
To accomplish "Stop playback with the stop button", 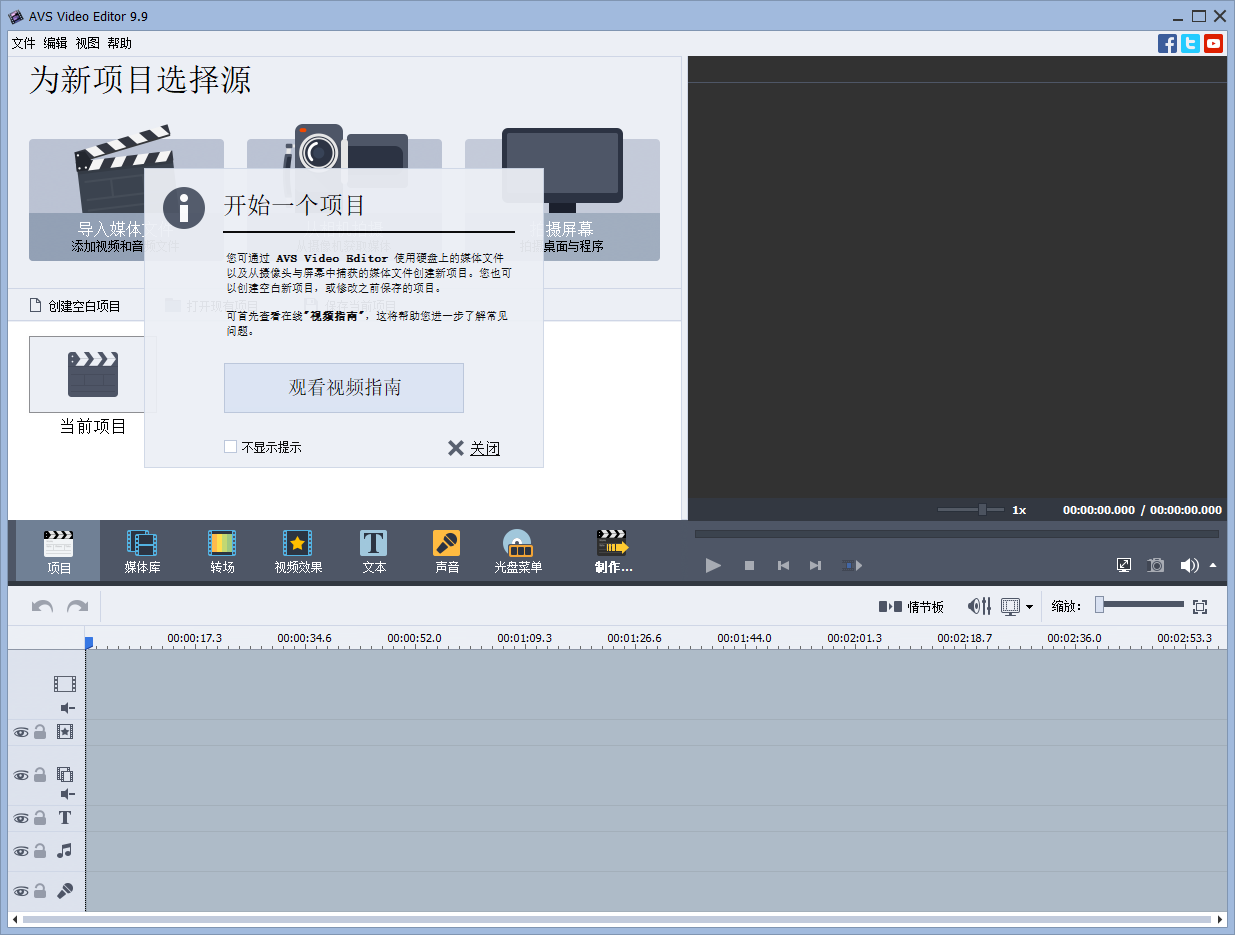I will 749,565.
